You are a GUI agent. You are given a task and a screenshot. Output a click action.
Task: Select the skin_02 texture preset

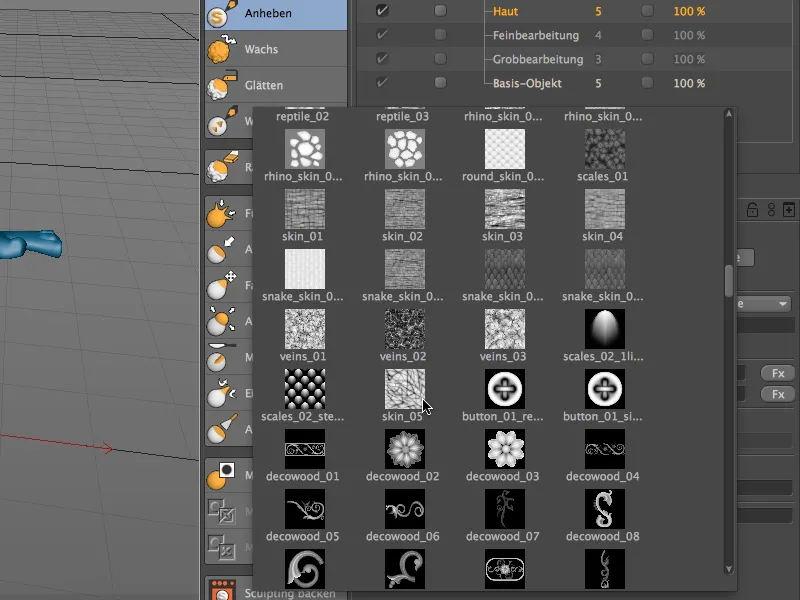(405, 209)
